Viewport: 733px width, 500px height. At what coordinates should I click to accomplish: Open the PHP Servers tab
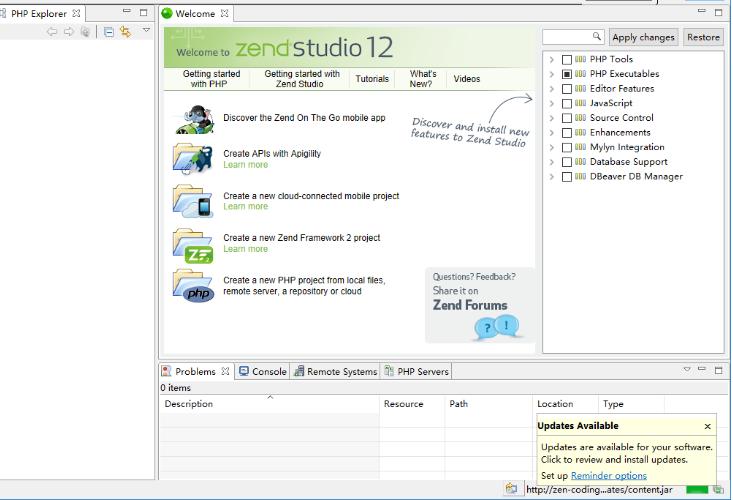click(417, 371)
